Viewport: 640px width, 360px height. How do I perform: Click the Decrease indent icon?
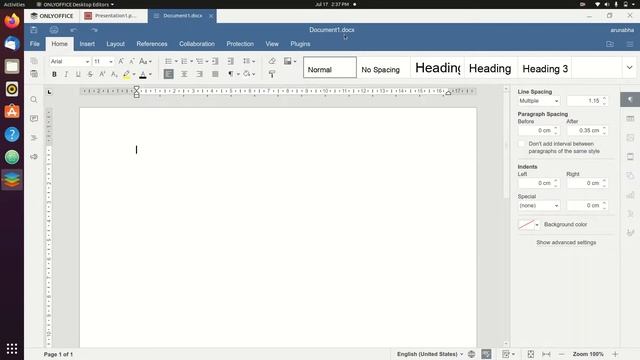(x=215, y=61)
